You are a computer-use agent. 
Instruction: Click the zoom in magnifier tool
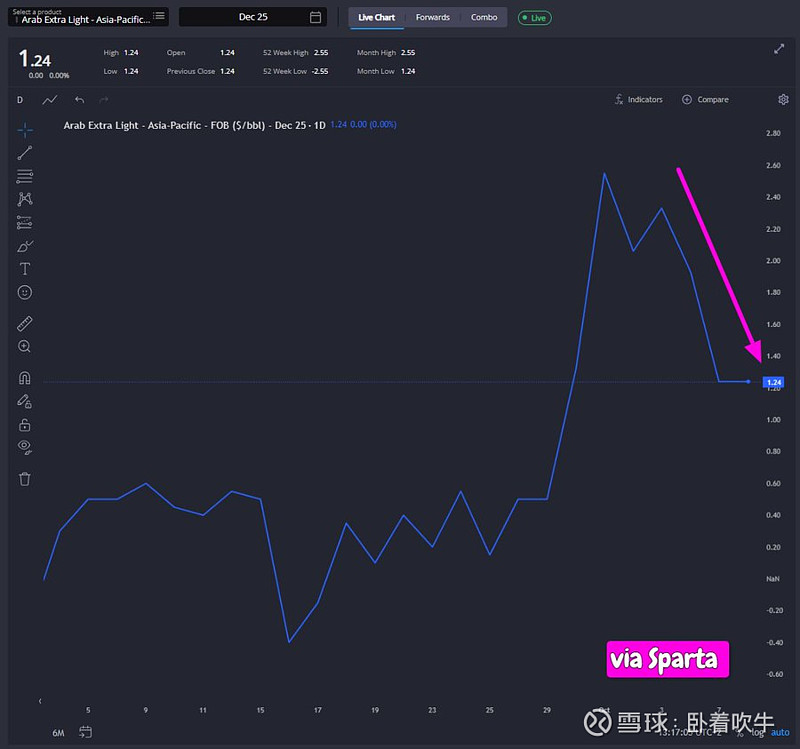point(25,346)
